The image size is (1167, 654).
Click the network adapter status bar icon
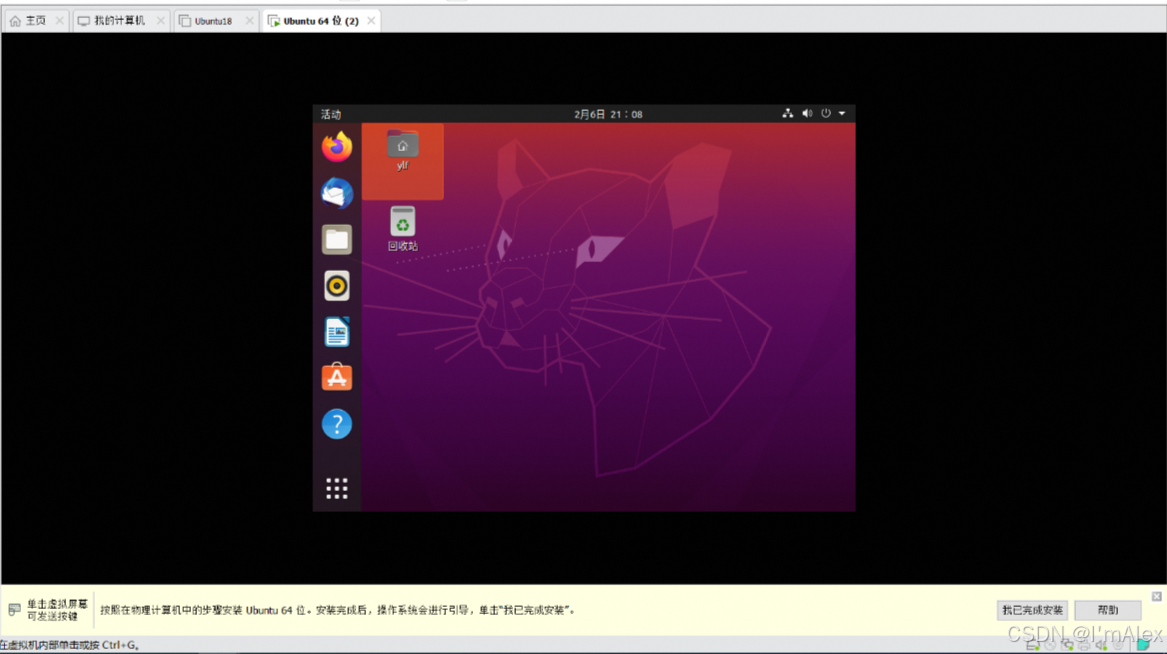1067,646
